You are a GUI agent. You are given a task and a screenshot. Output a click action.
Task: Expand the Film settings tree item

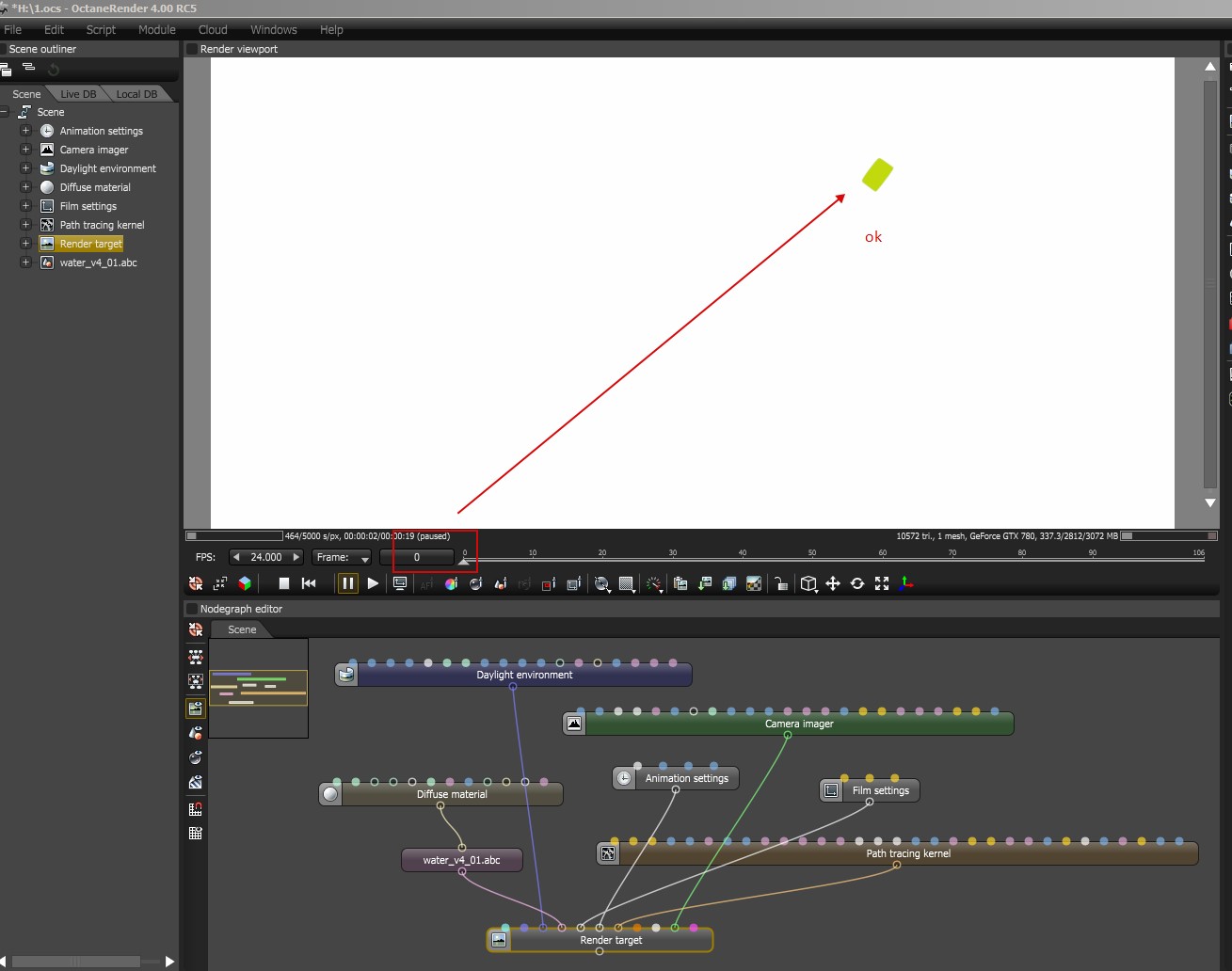[x=26, y=206]
